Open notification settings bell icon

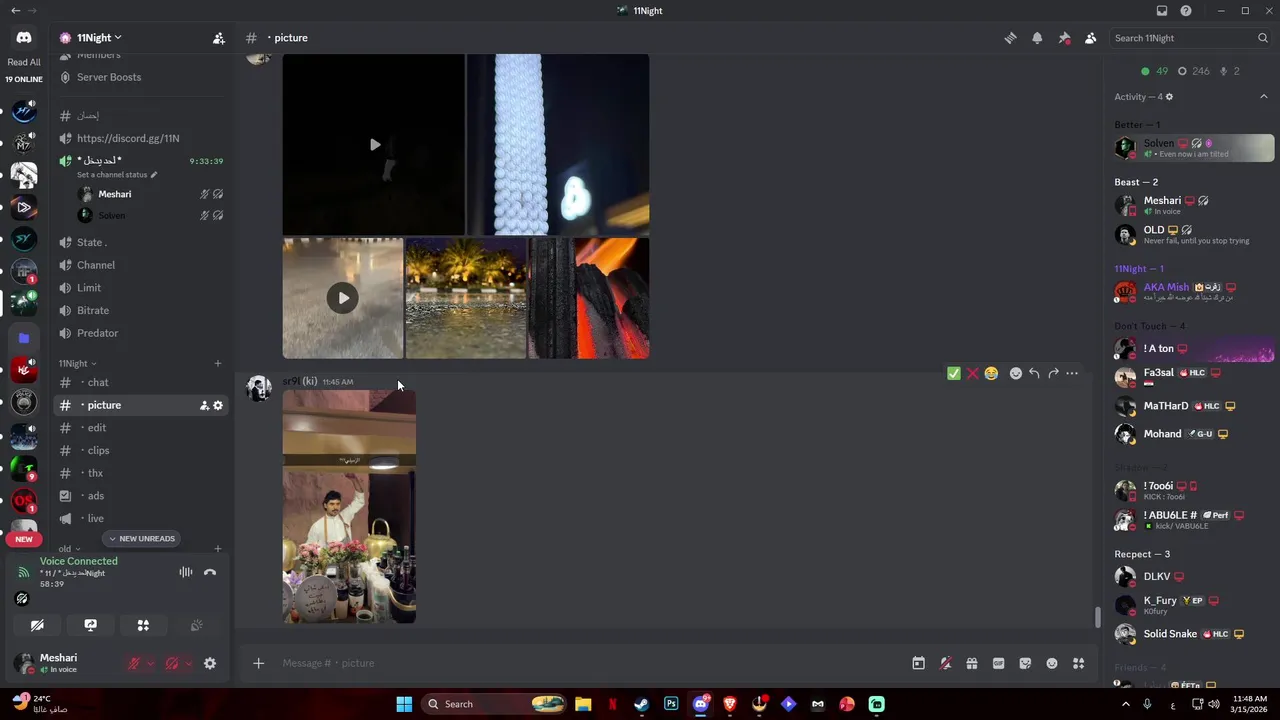click(x=1037, y=38)
